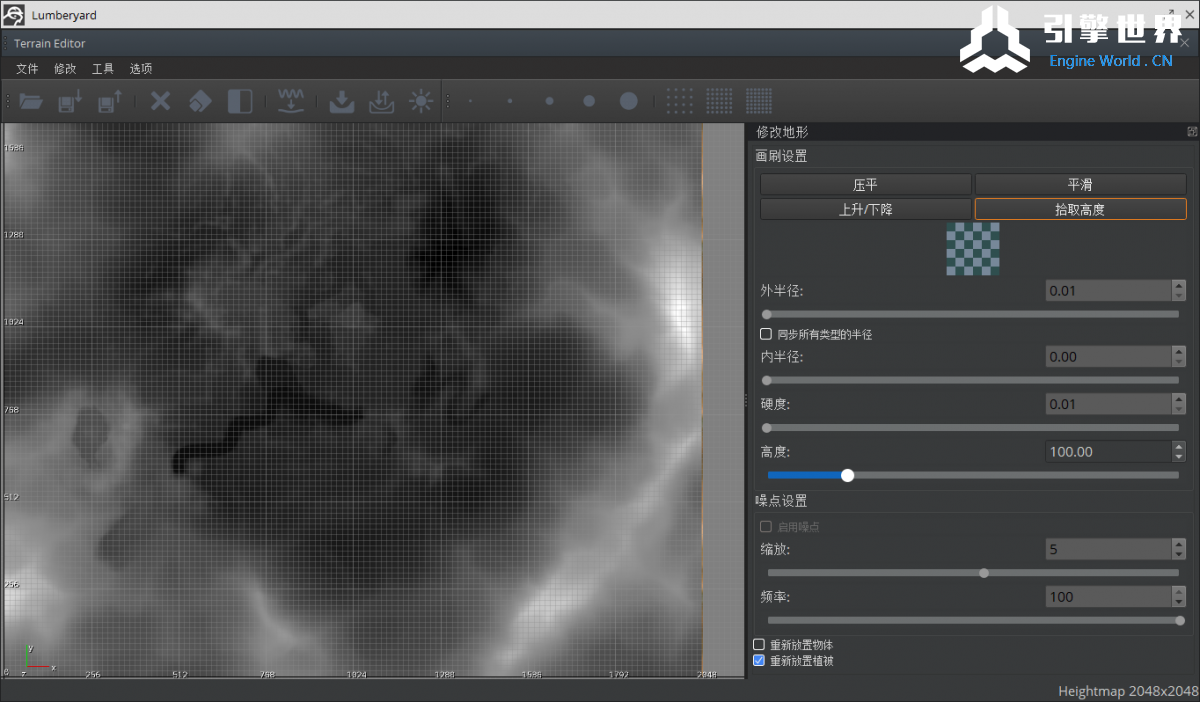Viewport: 1200px width, 702px height.
Task: Click the open folder toolbar icon
Action: (x=32, y=101)
